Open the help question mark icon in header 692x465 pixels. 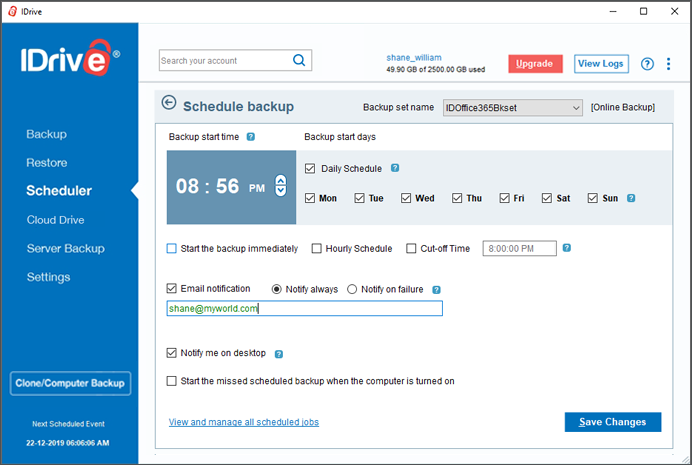pyautogui.click(x=647, y=64)
